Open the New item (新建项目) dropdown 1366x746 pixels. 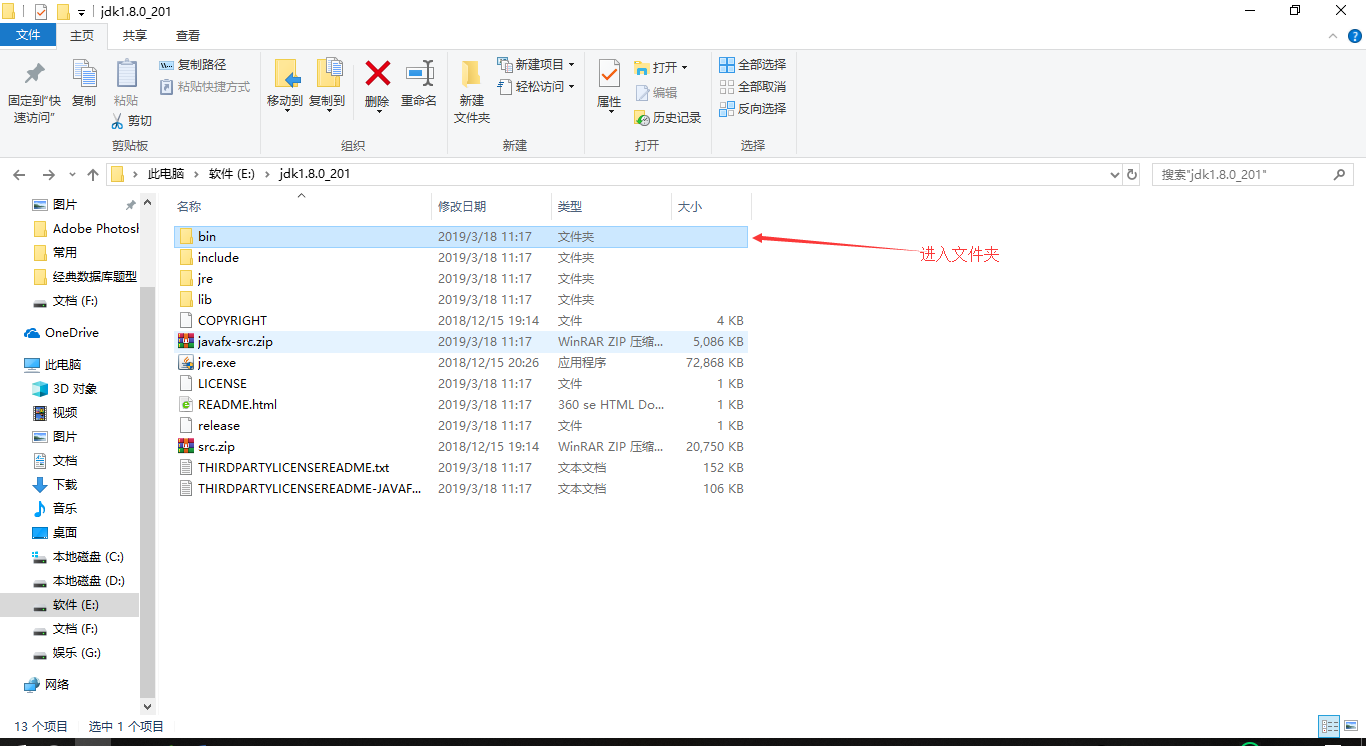(x=536, y=65)
